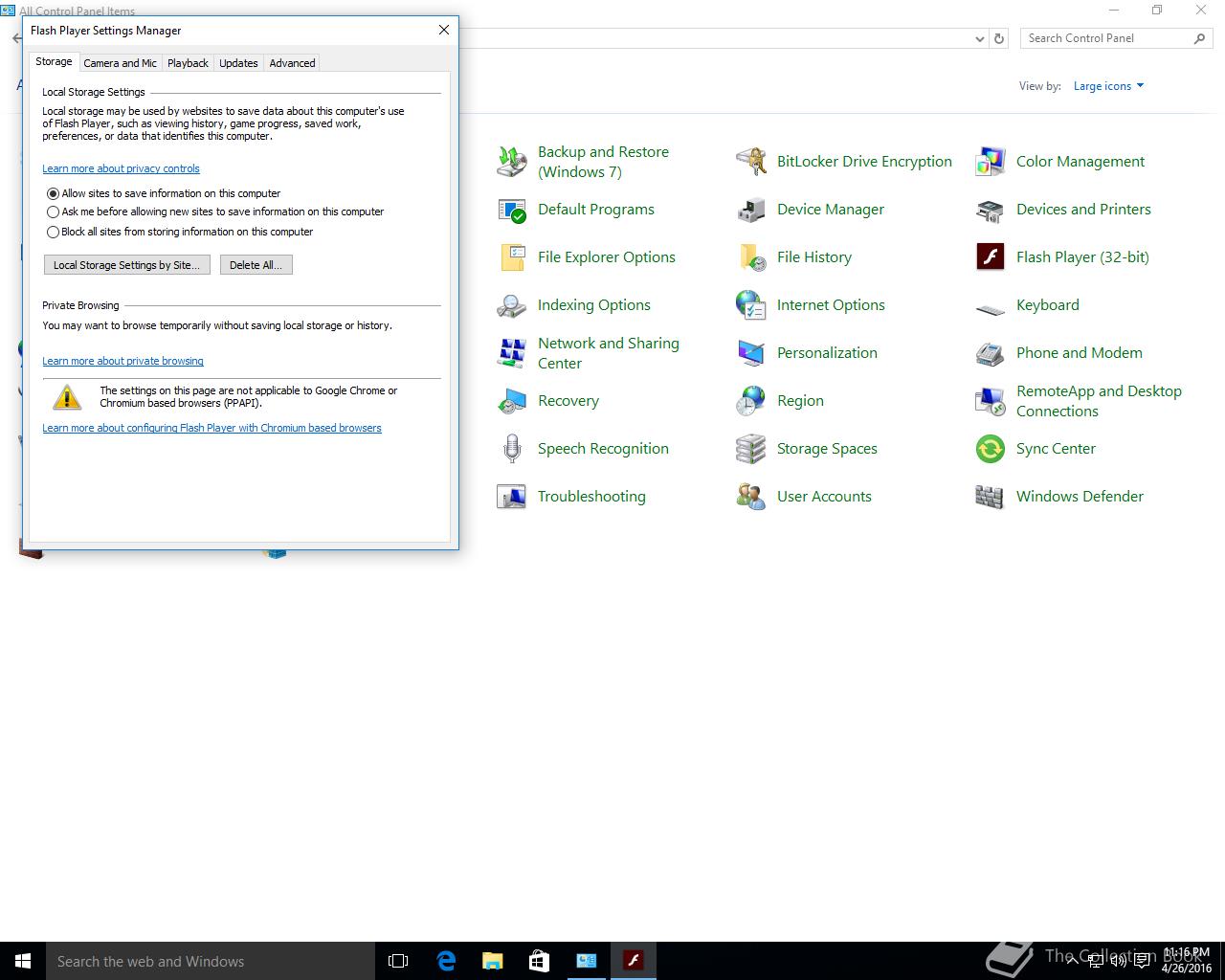Switch to the Camera and Mic tab
This screenshot has height=980, width=1225.
tap(120, 63)
